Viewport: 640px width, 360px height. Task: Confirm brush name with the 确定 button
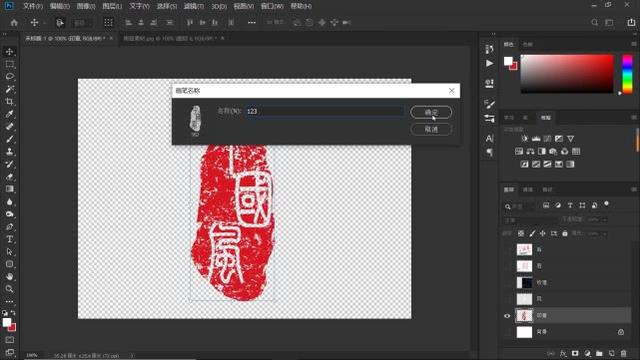click(431, 112)
